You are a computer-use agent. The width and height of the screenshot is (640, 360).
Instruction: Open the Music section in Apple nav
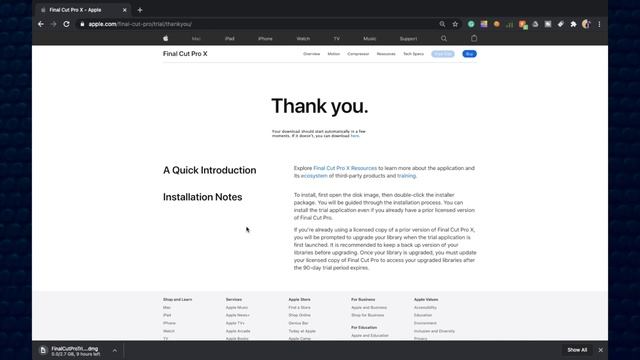(369, 39)
